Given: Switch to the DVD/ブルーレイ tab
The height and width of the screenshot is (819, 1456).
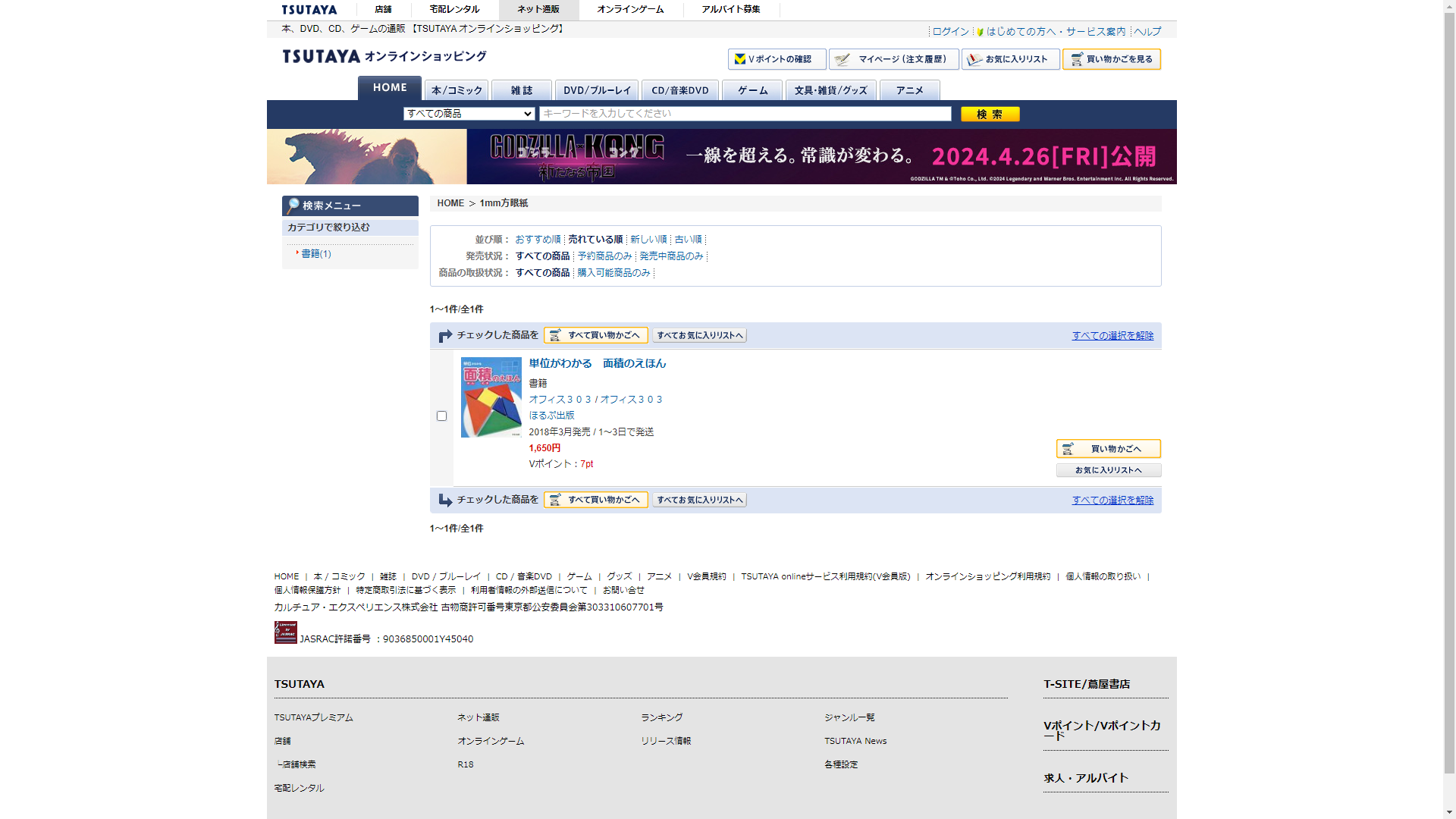Looking at the screenshot, I should 596,90.
